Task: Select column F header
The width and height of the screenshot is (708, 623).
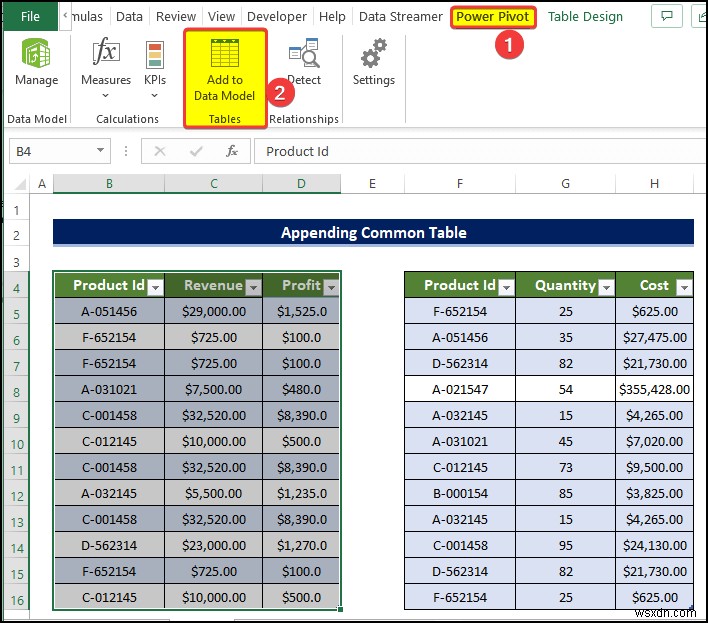Action: pos(460,184)
